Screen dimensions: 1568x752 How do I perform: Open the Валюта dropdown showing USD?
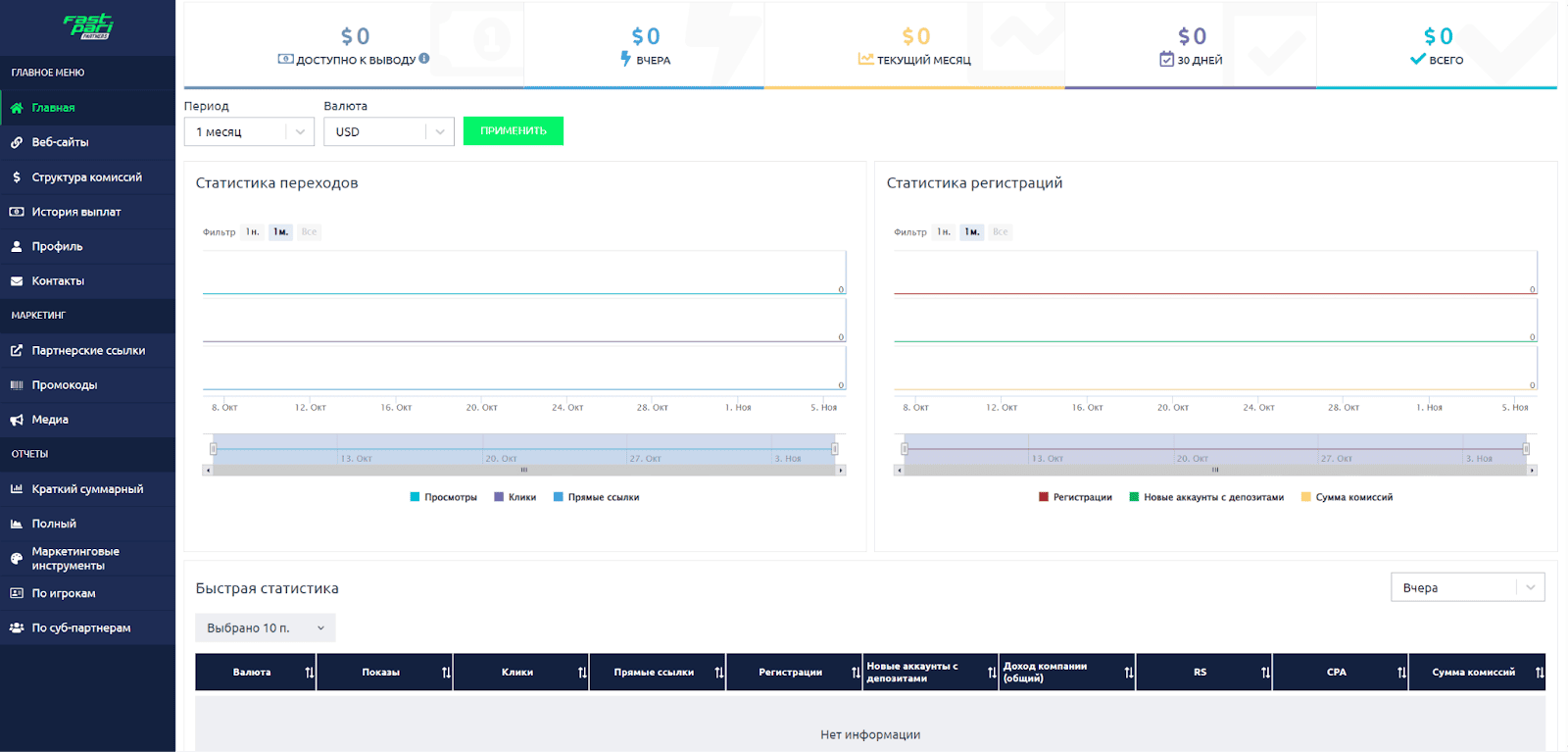pos(388,131)
